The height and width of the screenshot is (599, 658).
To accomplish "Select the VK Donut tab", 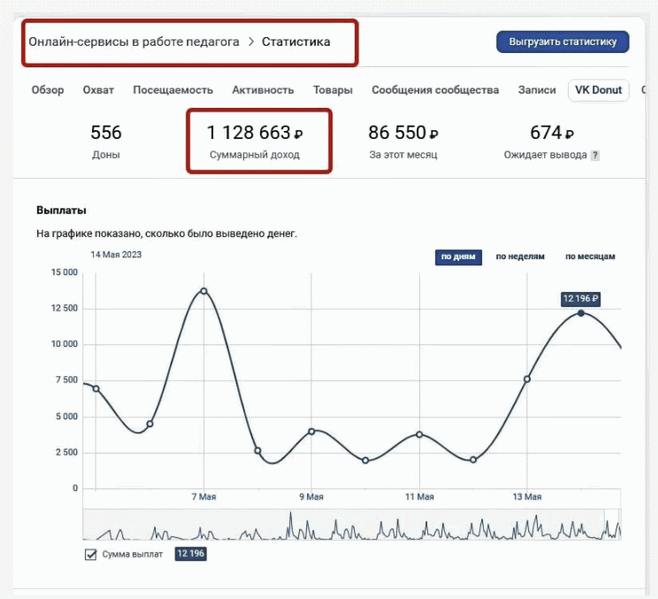I will tap(597, 90).
